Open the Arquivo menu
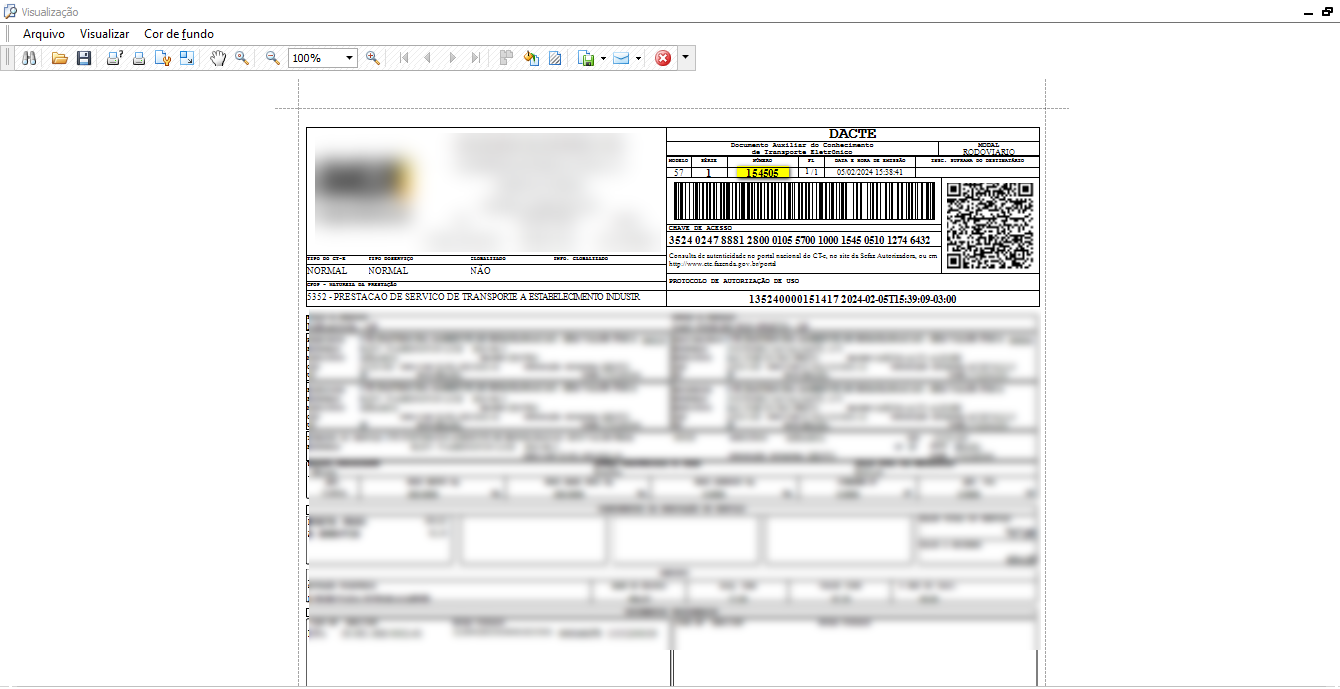 pyautogui.click(x=44, y=34)
